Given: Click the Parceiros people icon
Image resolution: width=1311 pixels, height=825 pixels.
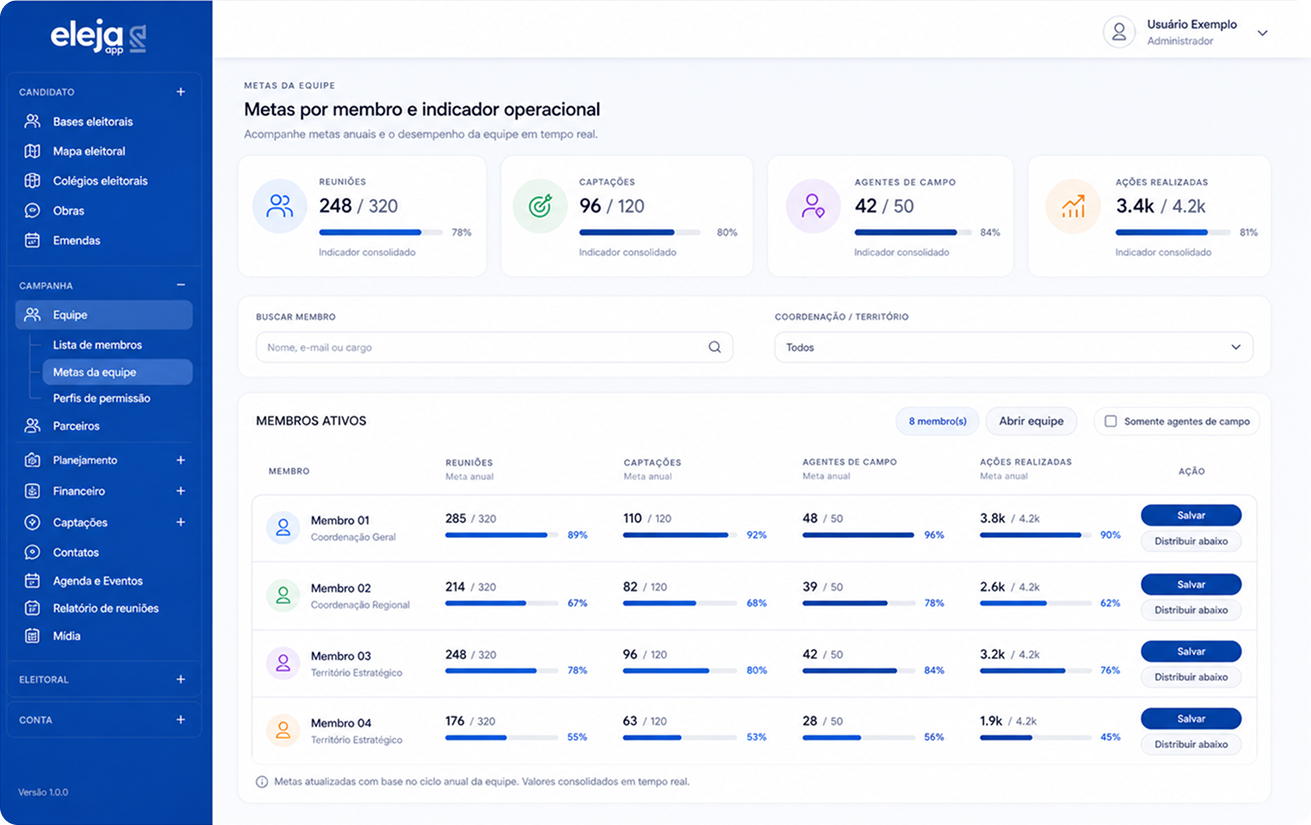Looking at the screenshot, I should pyautogui.click(x=32, y=426).
